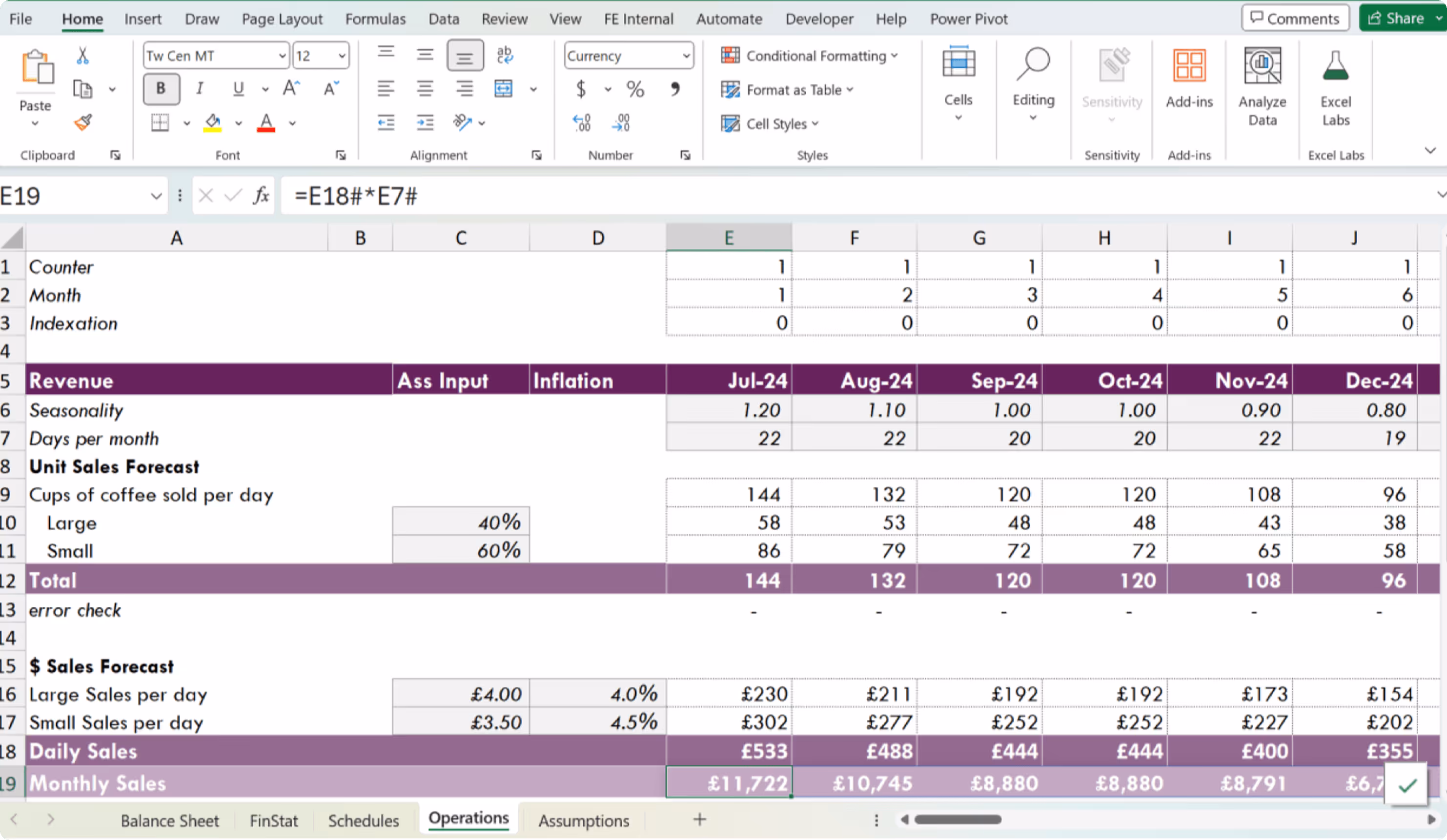Screen dimensions: 1447x840
Task: Click the Cut scissors icon
Action: pos(82,56)
